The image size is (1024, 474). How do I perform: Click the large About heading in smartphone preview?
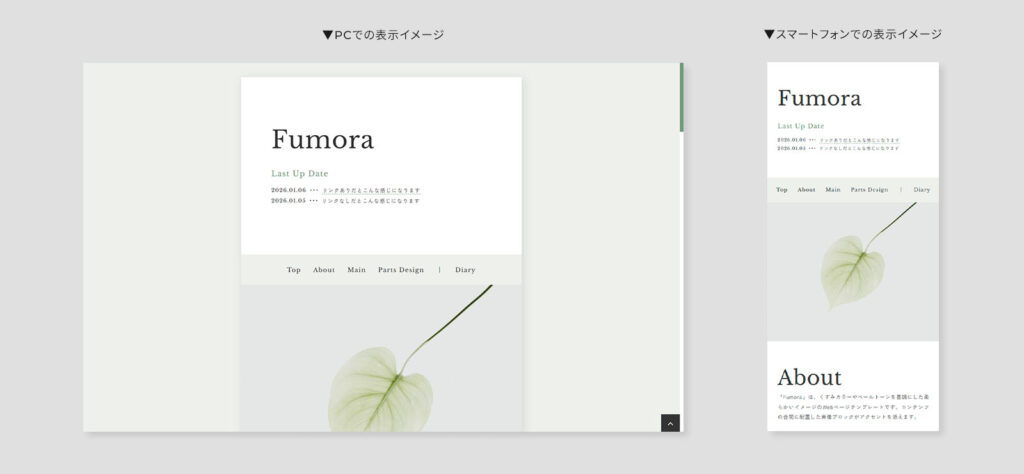click(x=809, y=377)
